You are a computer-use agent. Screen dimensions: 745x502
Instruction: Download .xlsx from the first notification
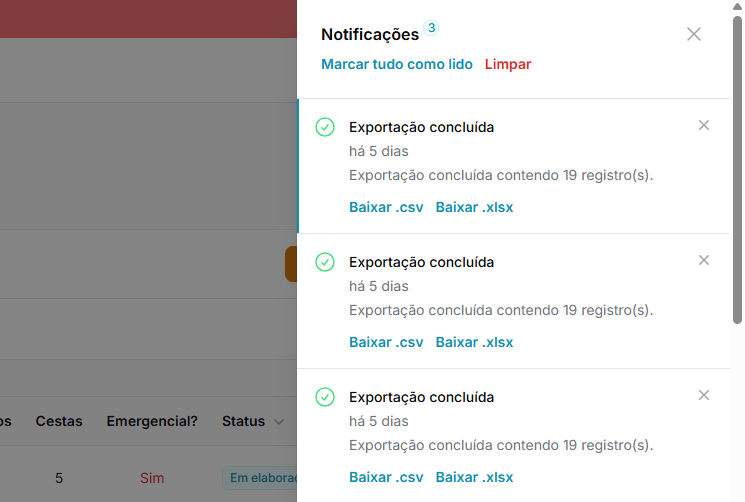pyautogui.click(x=474, y=207)
